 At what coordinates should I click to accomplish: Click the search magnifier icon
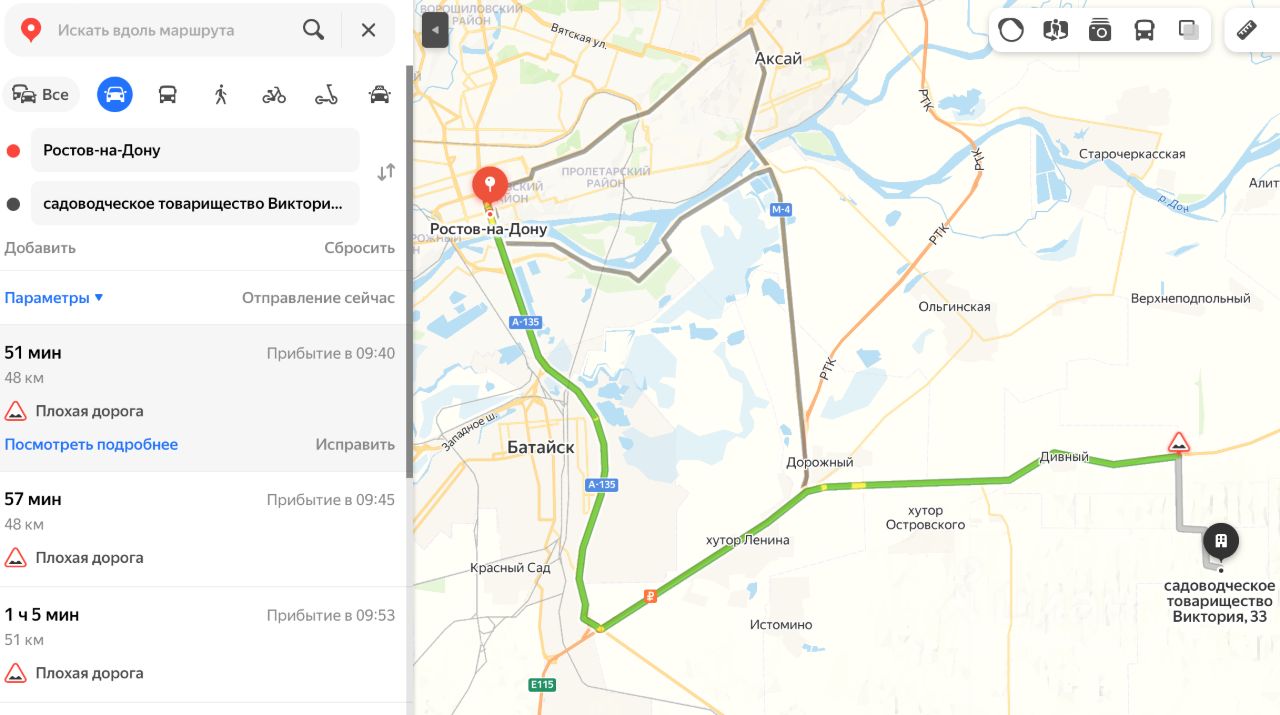313,30
